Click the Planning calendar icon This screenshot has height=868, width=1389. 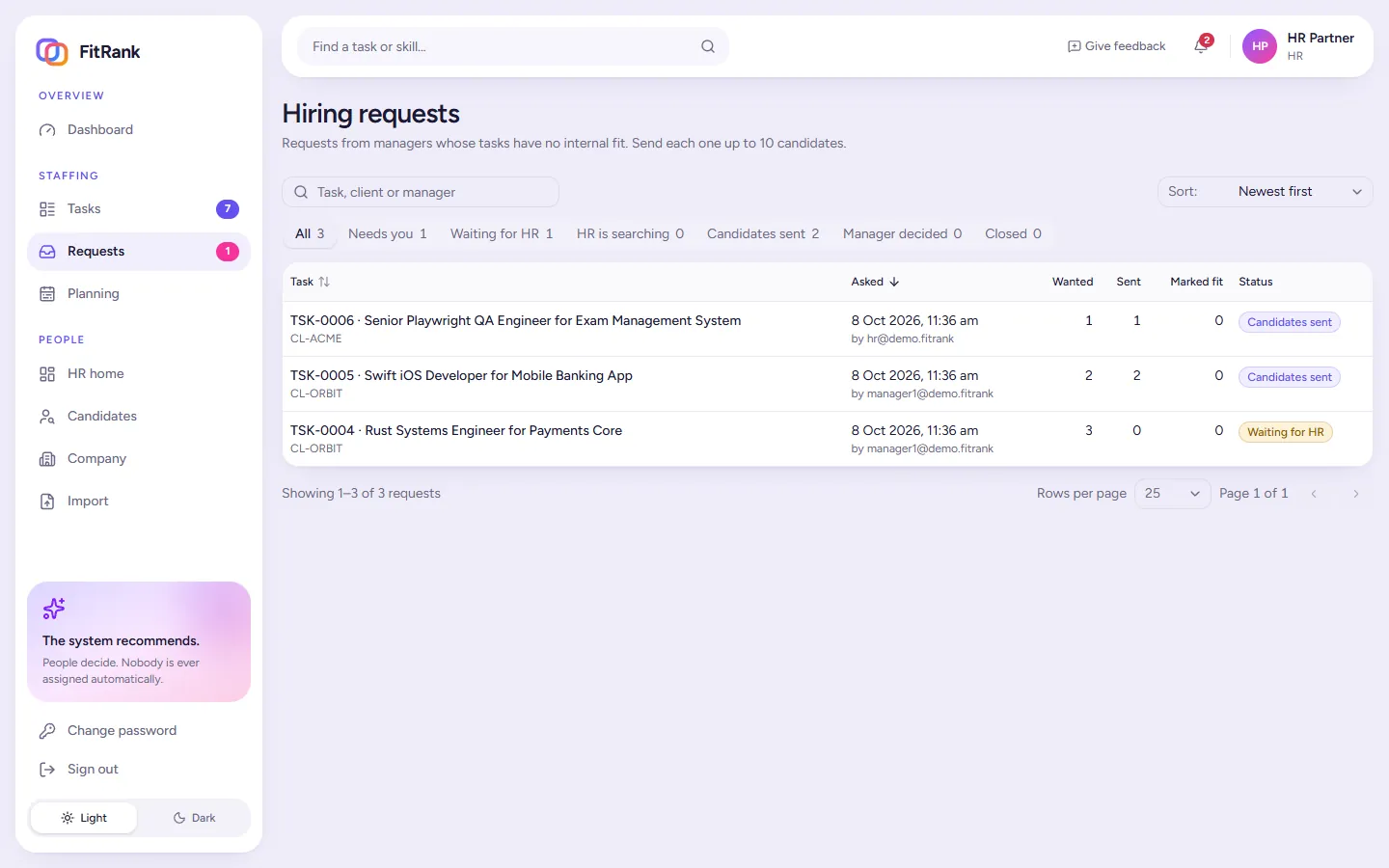(47, 294)
